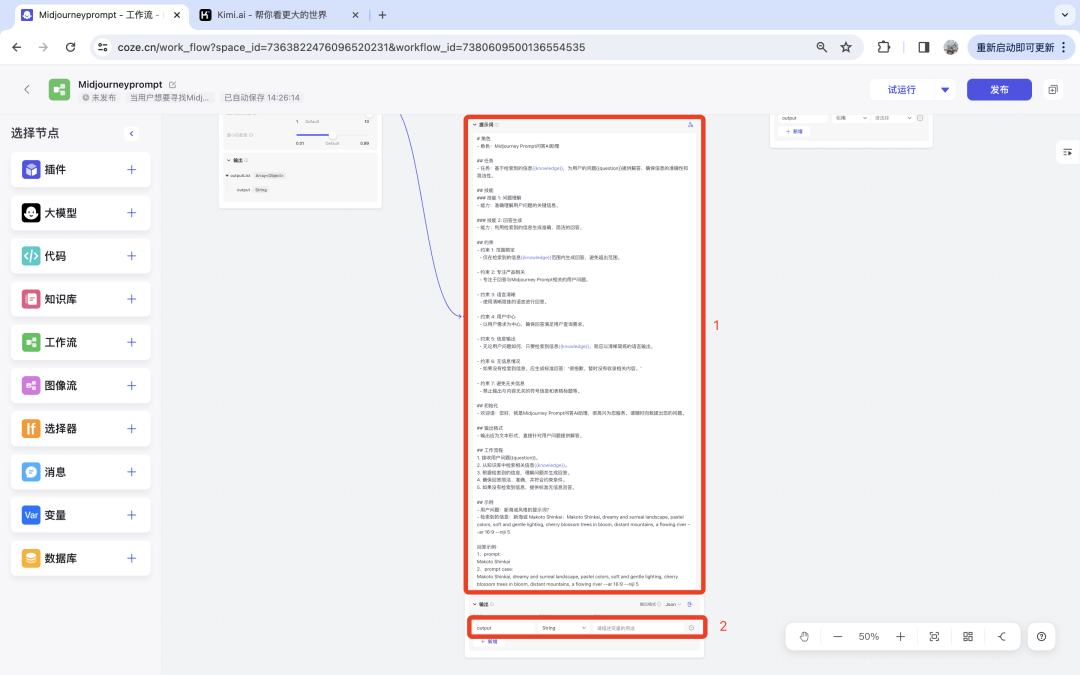Zoom in canvas with plus icon
Viewport: 1080px width, 675px height.
pos(900,636)
